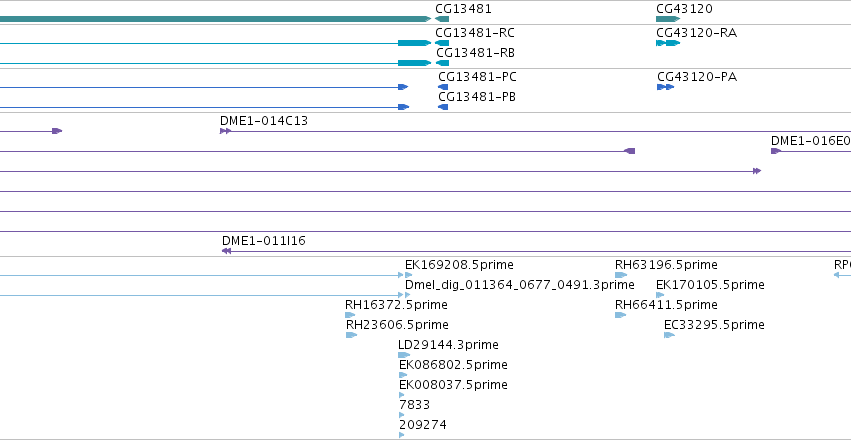
Task: Click the RH63196.5prime EST glyph
Action: click(621, 275)
